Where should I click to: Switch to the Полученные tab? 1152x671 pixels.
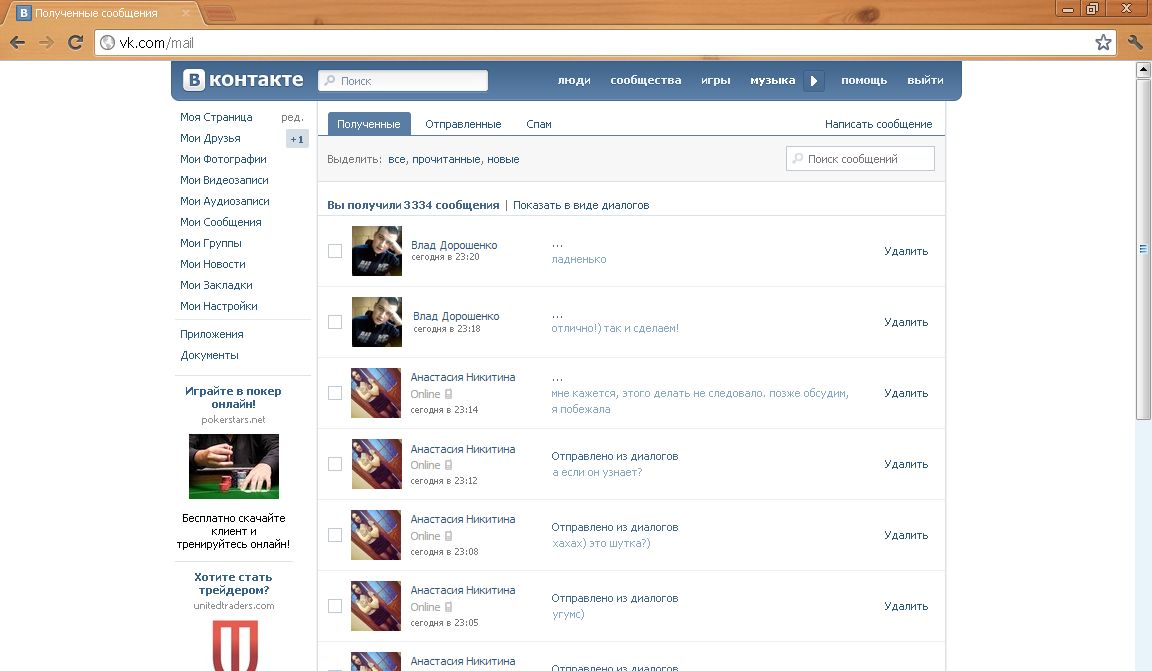[x=369, y=124]
